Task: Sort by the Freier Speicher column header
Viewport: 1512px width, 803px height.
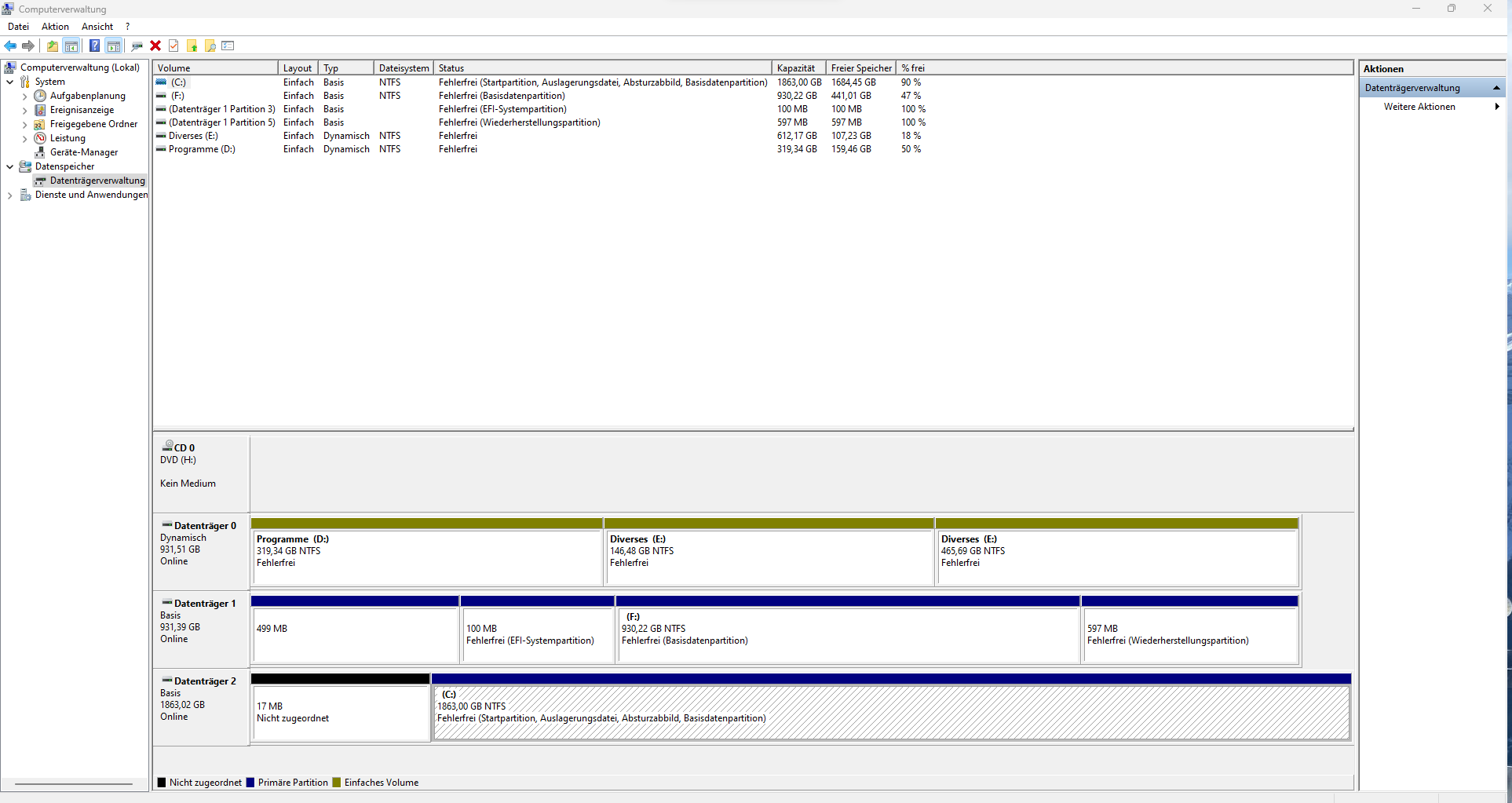Action: (861, 68)
